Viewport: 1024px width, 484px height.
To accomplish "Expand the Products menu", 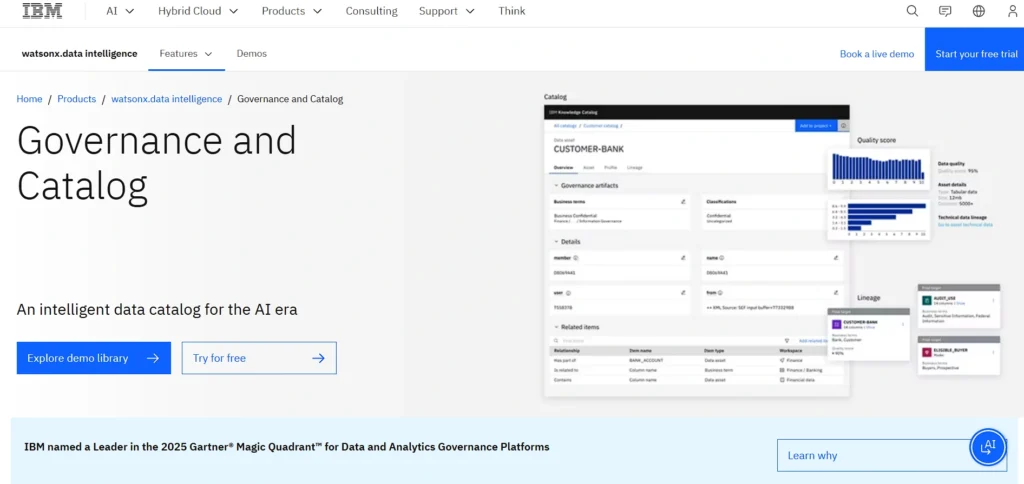I will (292, 11).
